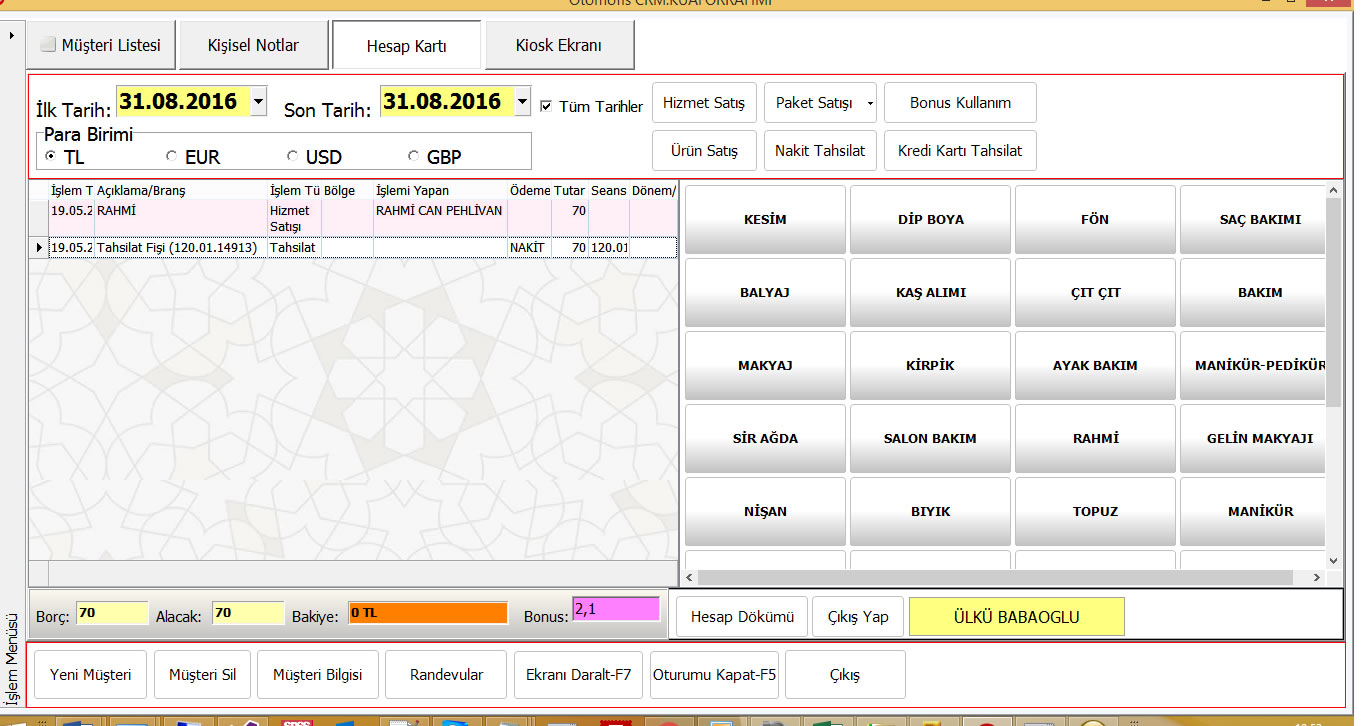This screenshot has height=726, width=1366.
Task: Click the RAHMİ service tile
Action: 1095,438
